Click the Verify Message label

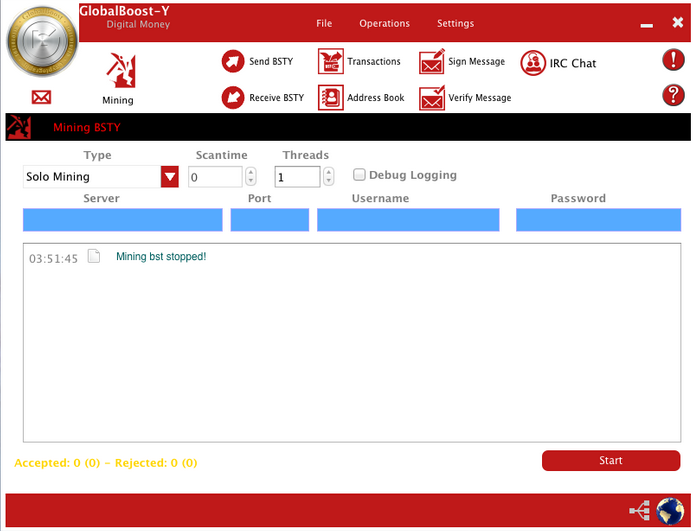coord(480,98)
